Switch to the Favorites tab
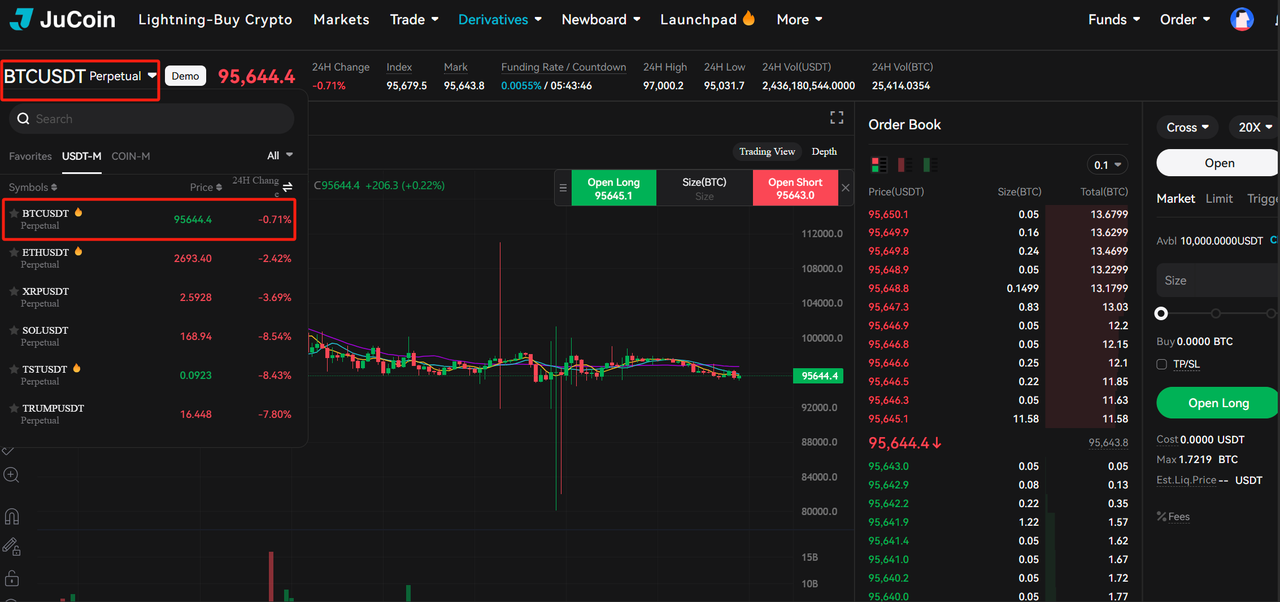 [x=30, y=156]
